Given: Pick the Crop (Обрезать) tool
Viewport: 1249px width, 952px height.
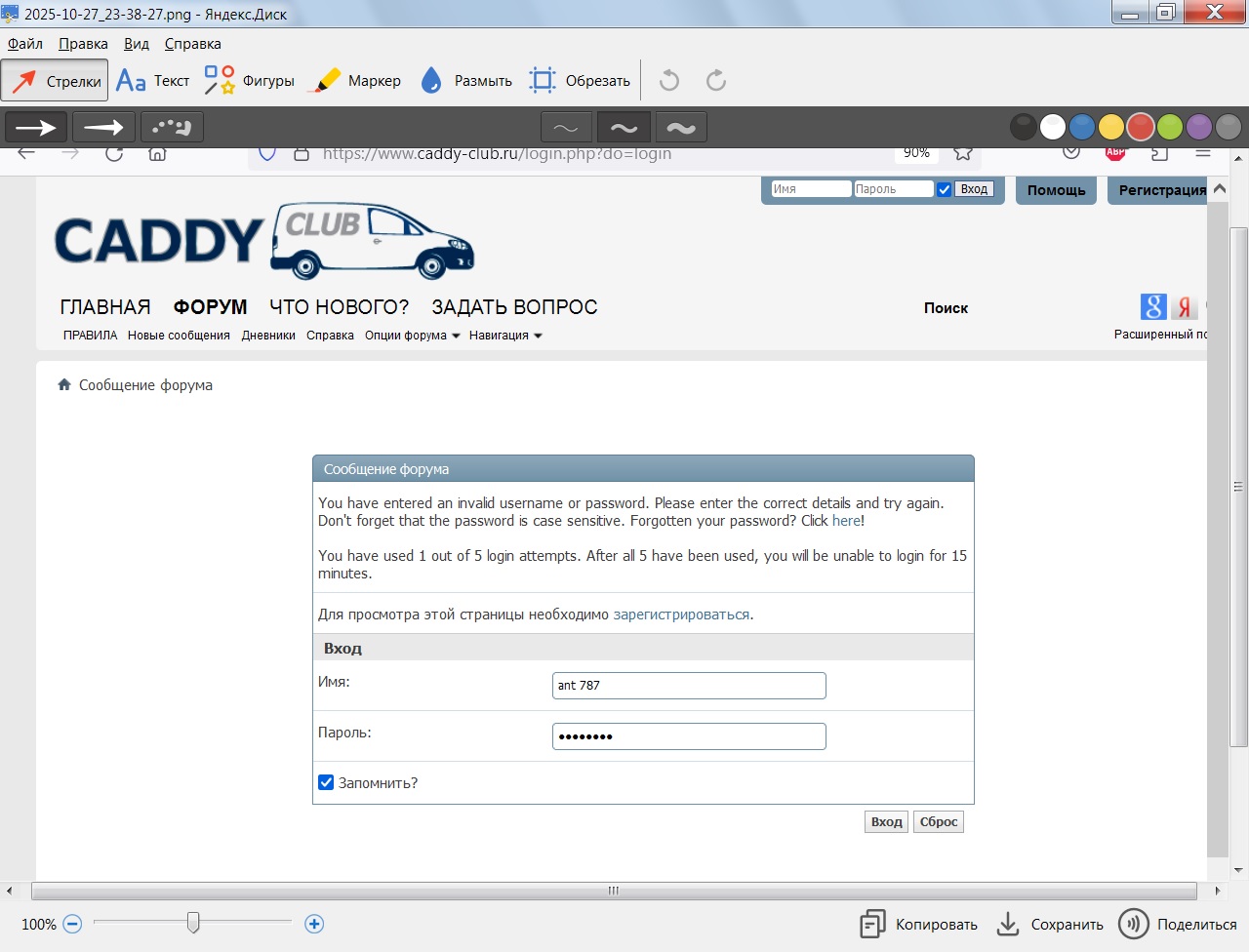Looking at the screenshot, I should 580,81.
